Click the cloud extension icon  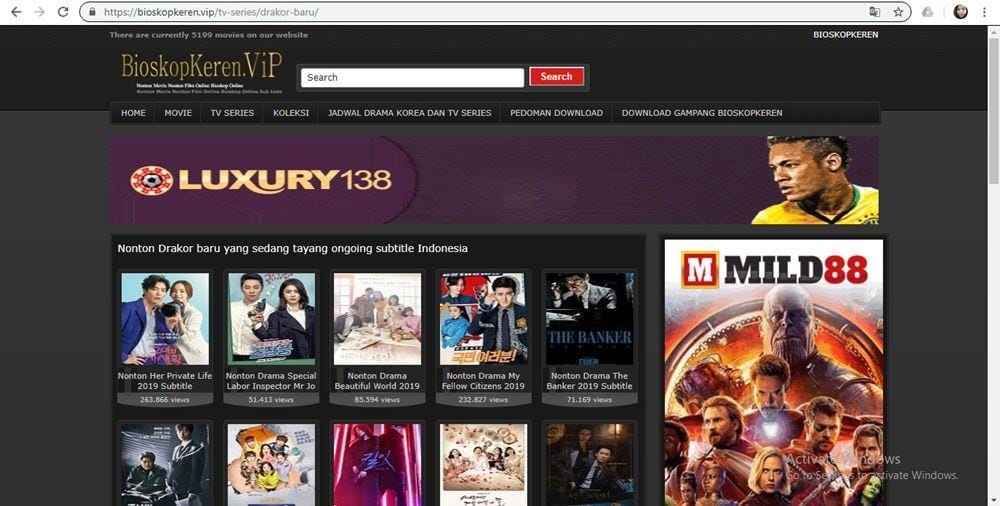tap(927, 12)
